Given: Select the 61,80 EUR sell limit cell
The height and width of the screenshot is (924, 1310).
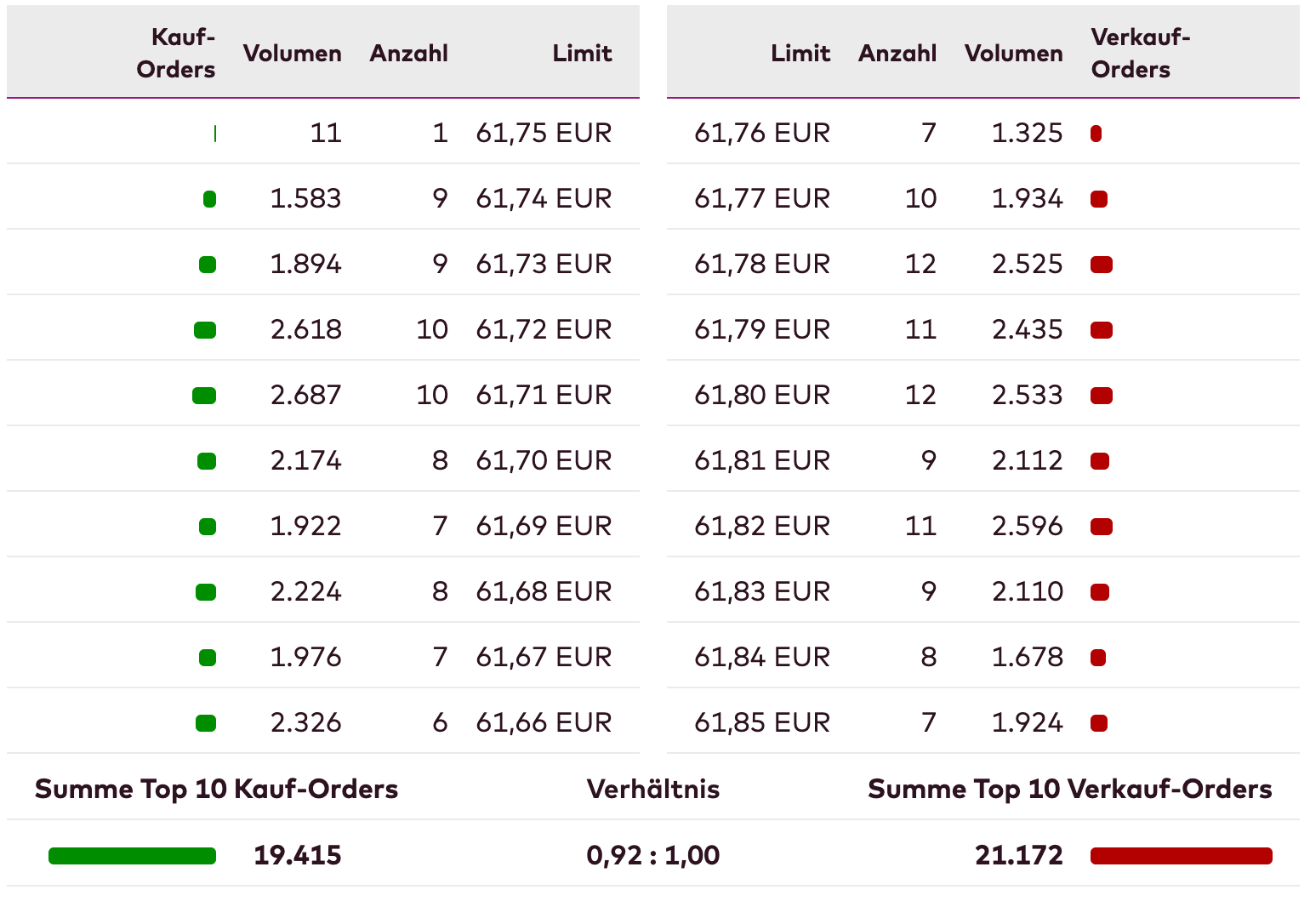Looking at the screenshot, I should (761, 396).
